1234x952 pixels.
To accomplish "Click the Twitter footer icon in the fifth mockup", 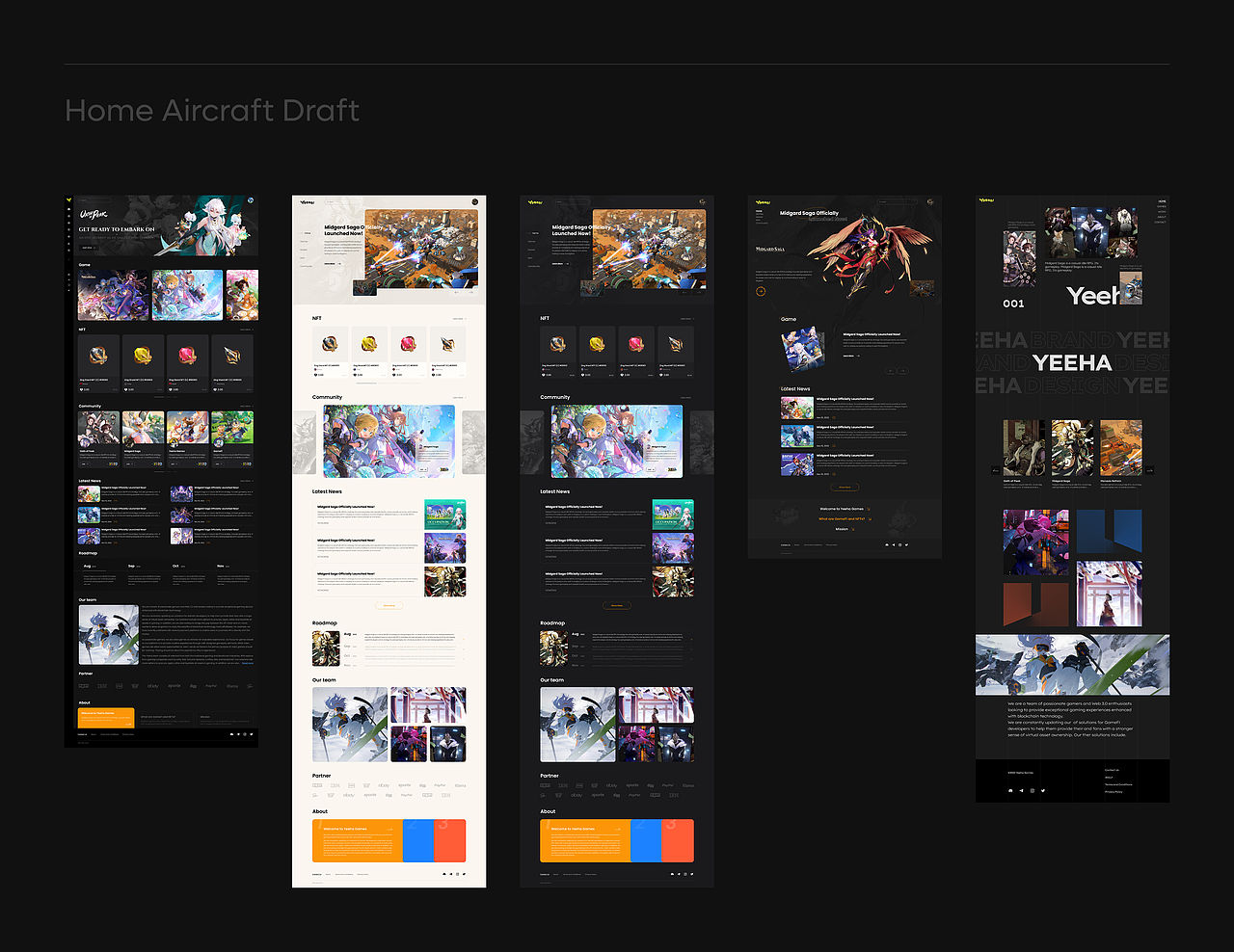I will click(1043, 791).
